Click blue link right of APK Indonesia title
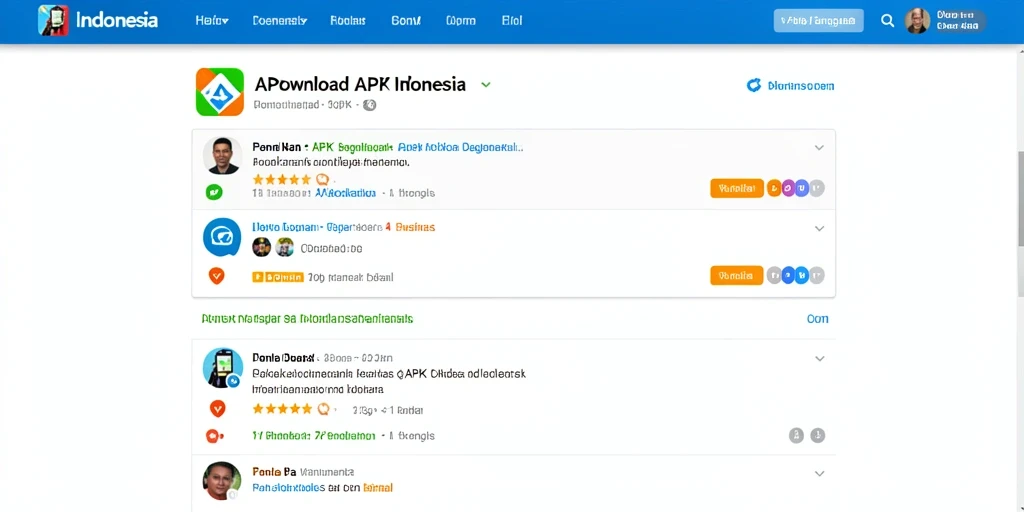The image size is (1024, 512). (x=801, y=86)
